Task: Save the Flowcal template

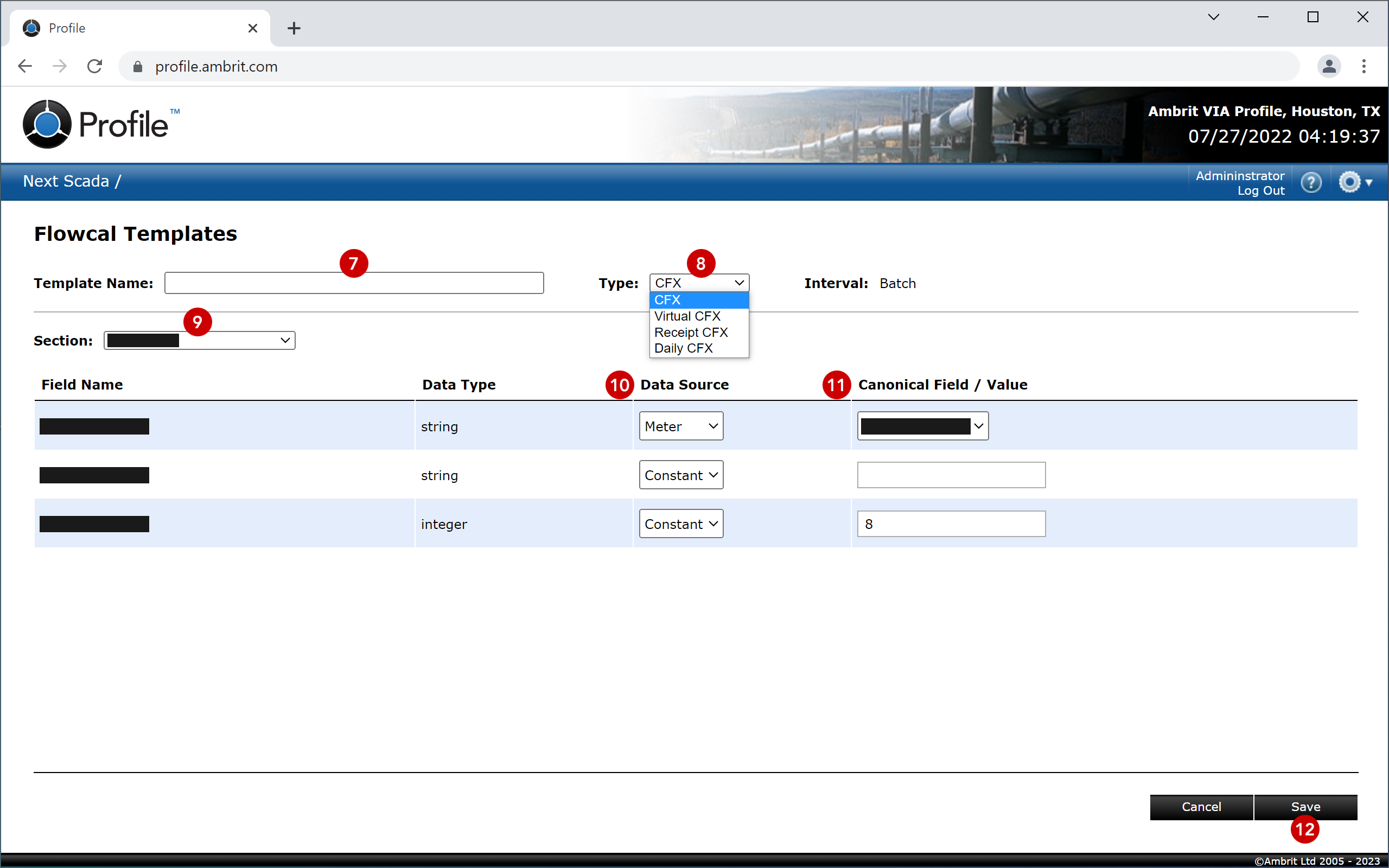Action: [x=1306, y=807]
